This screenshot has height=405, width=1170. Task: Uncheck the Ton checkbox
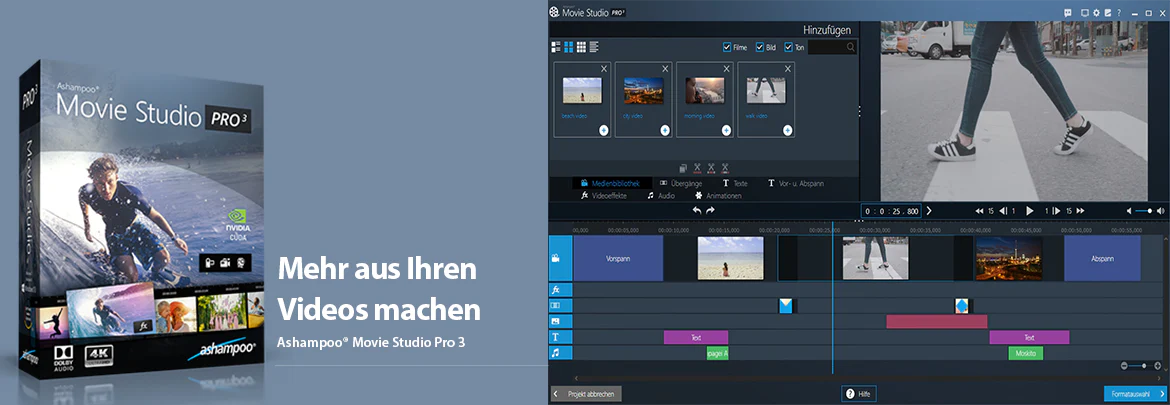point(788,47)
